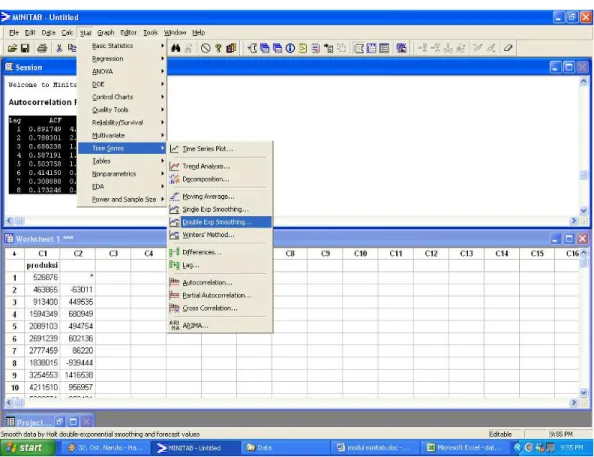This screenshot has width=594, height=457.
Task: Expand the Regression submenu
Action: [x=122, y=58]
